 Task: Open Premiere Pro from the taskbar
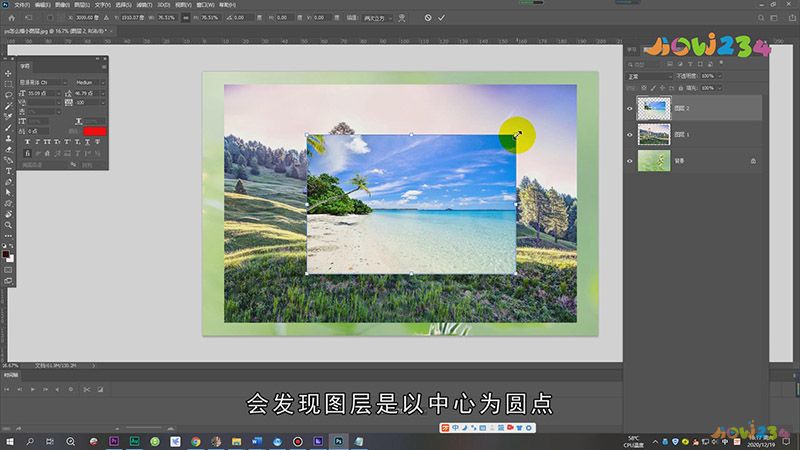pos(114,441)
